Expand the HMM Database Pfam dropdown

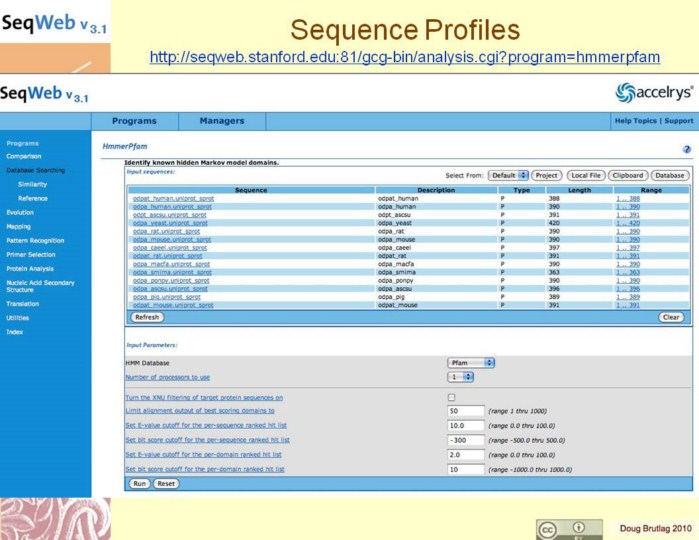[x=470, y=362]
